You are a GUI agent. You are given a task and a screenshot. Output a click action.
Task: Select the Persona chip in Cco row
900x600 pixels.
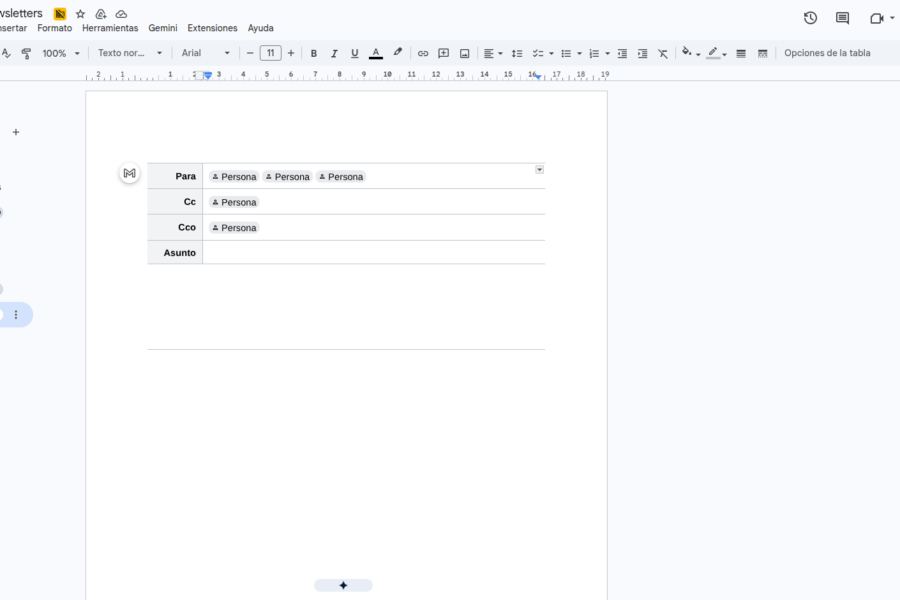(x=234, y=228)
